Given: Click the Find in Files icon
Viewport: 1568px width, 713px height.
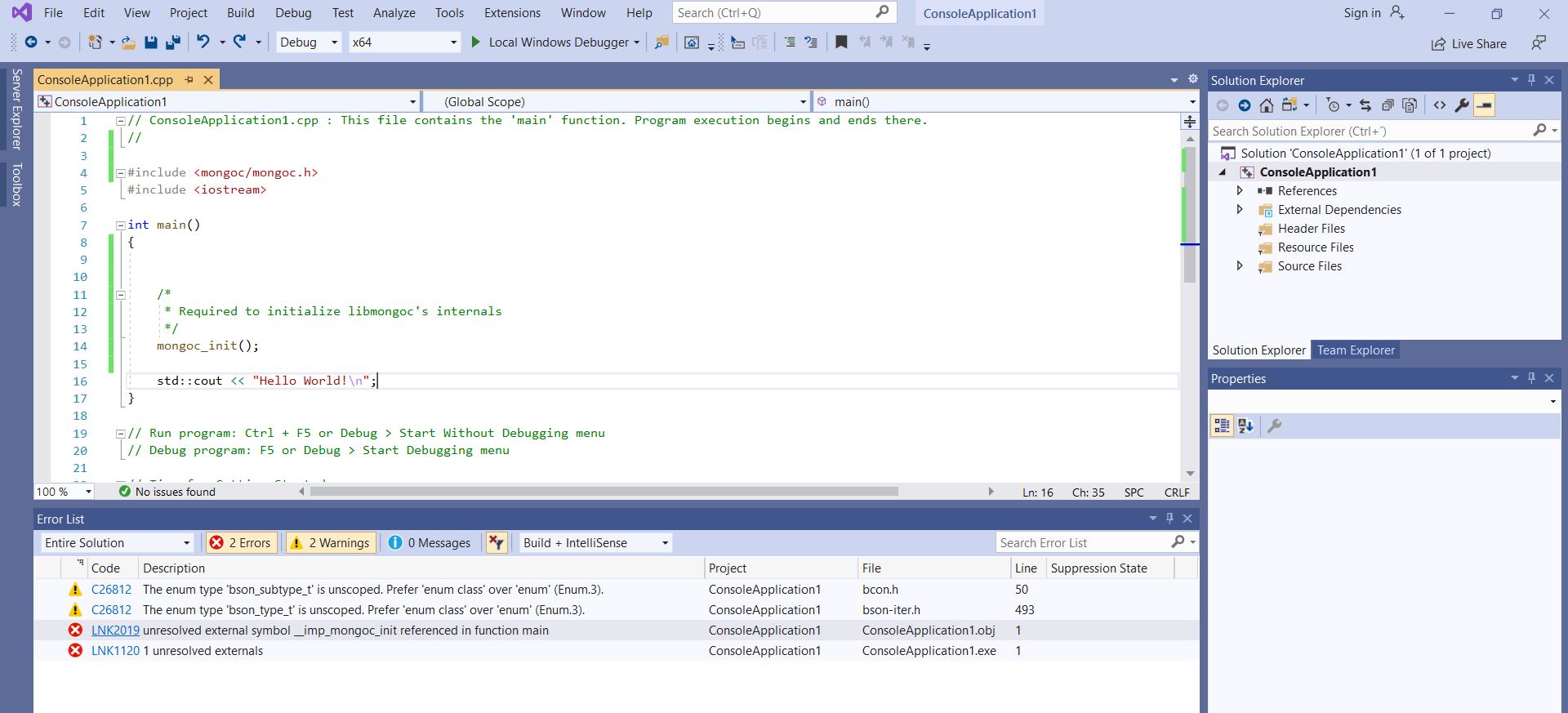Looking at the screenshot, I should (661, 42).
